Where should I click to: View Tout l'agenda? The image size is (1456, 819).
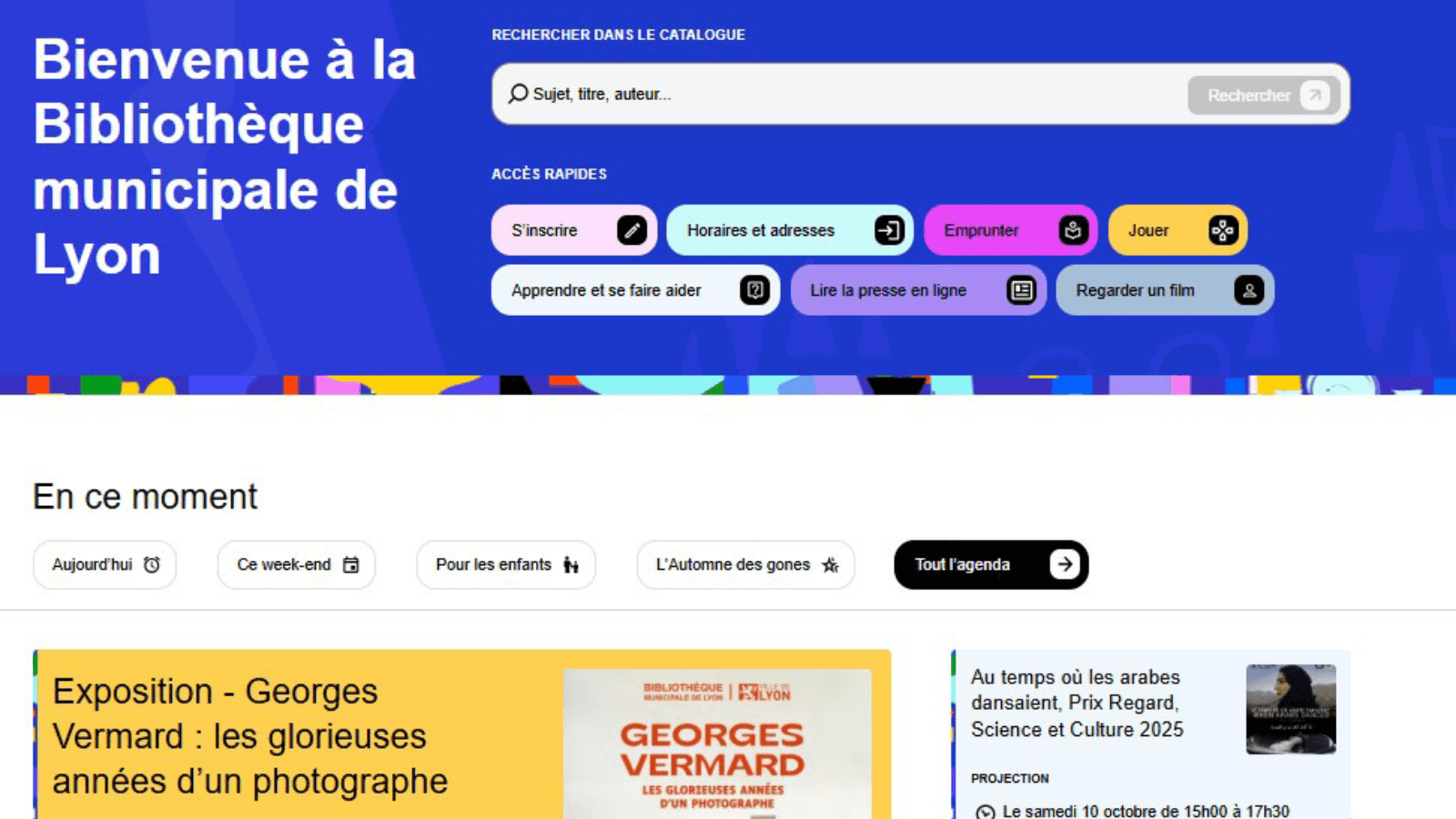click(x=991, y=564)
